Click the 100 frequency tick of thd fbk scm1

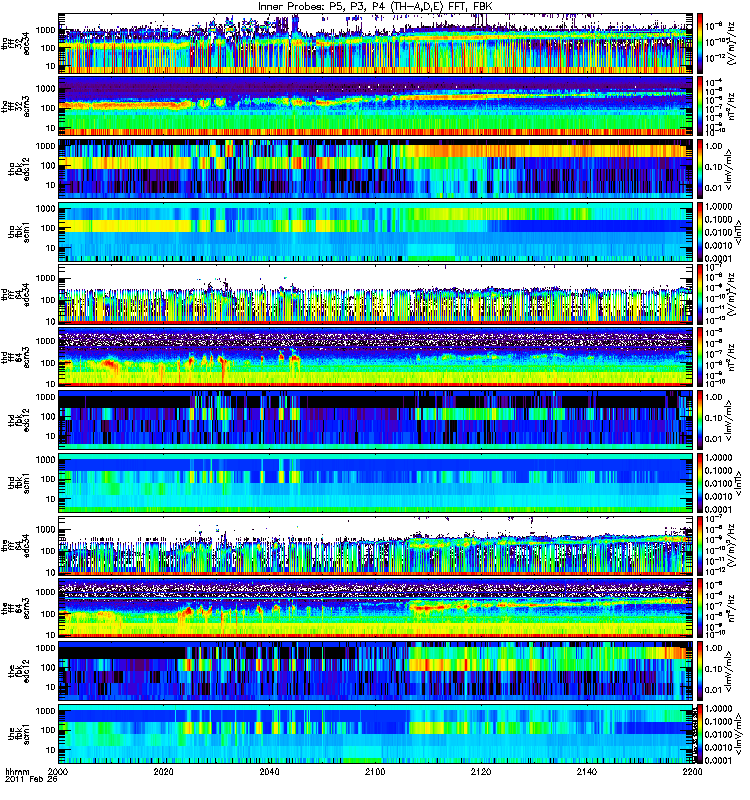(x=48, y=479)
